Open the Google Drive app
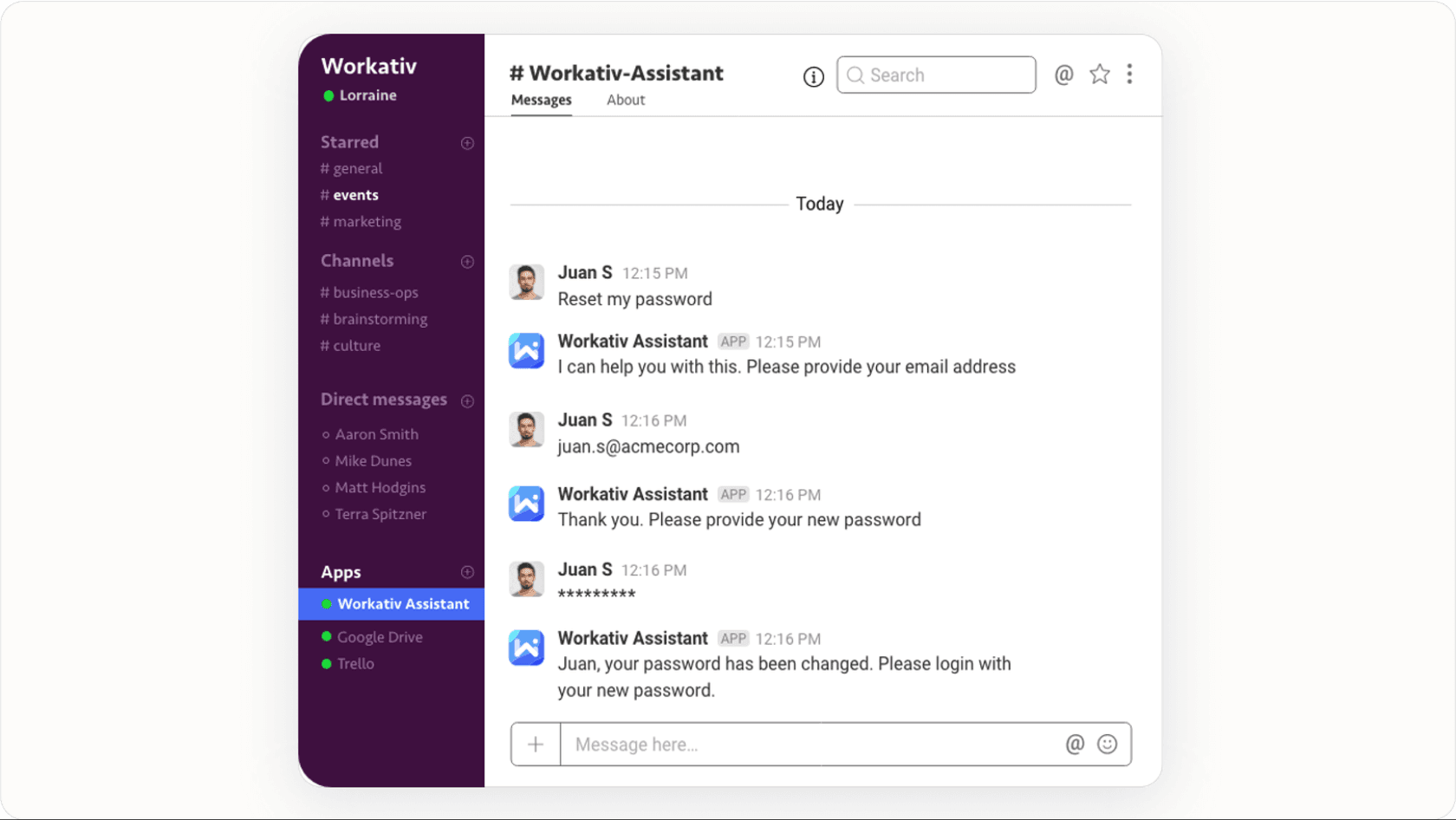 tap(380, 637)
